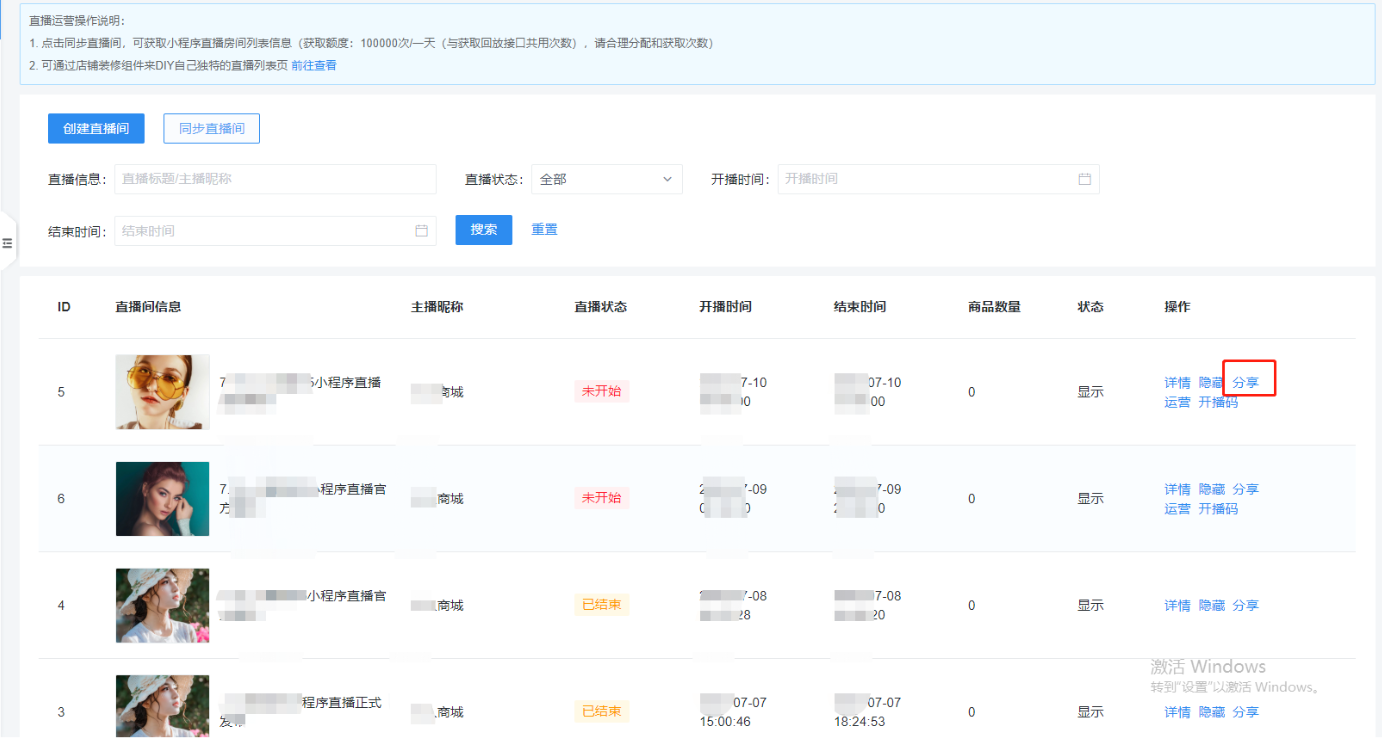Click the blue 搜索 button
The height and width of the screenshot is (750, 1382).
click(x=483, y=229)
